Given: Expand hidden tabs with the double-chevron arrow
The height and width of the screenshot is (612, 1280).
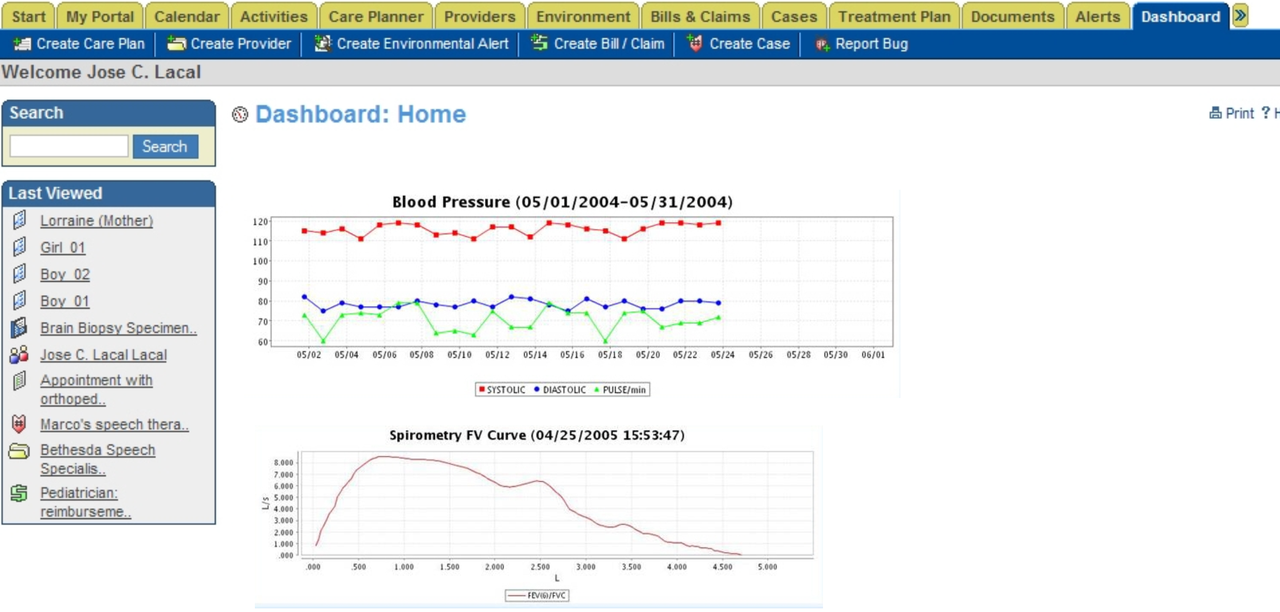Looking at the screenshot, I should [x=1240, y=16].
